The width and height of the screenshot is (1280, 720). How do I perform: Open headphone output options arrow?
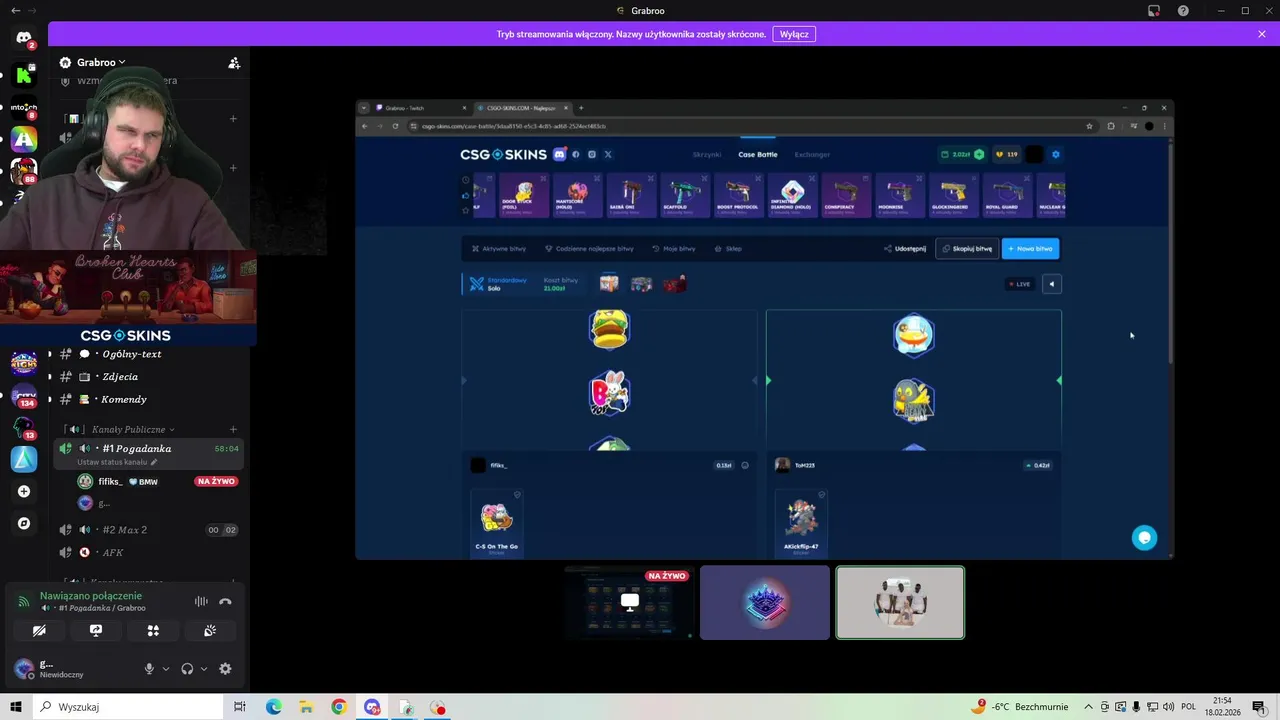(204, 669)
